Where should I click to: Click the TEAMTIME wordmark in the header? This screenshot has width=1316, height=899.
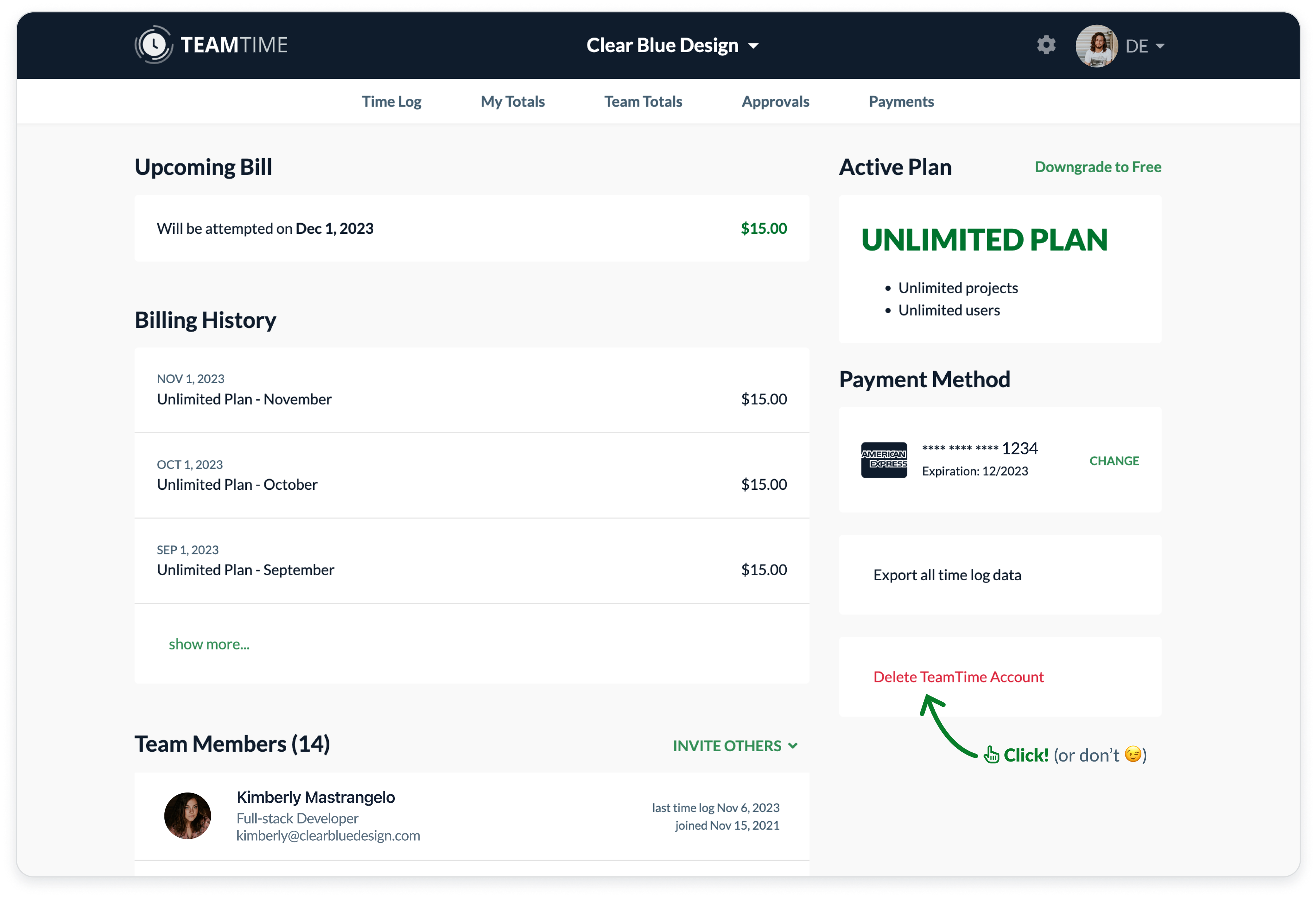click(234, 45)
